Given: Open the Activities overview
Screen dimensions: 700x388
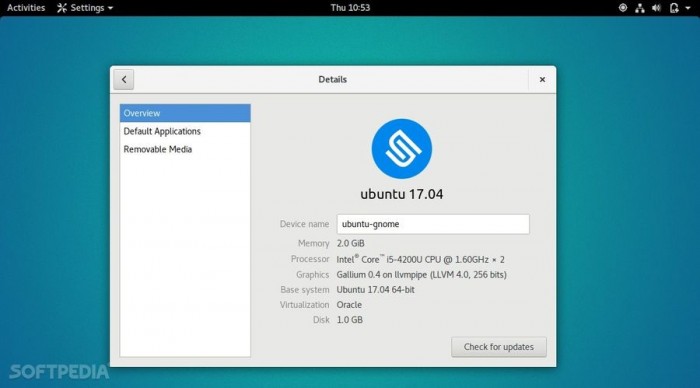Looking at the screenshot, I should 26,8.
